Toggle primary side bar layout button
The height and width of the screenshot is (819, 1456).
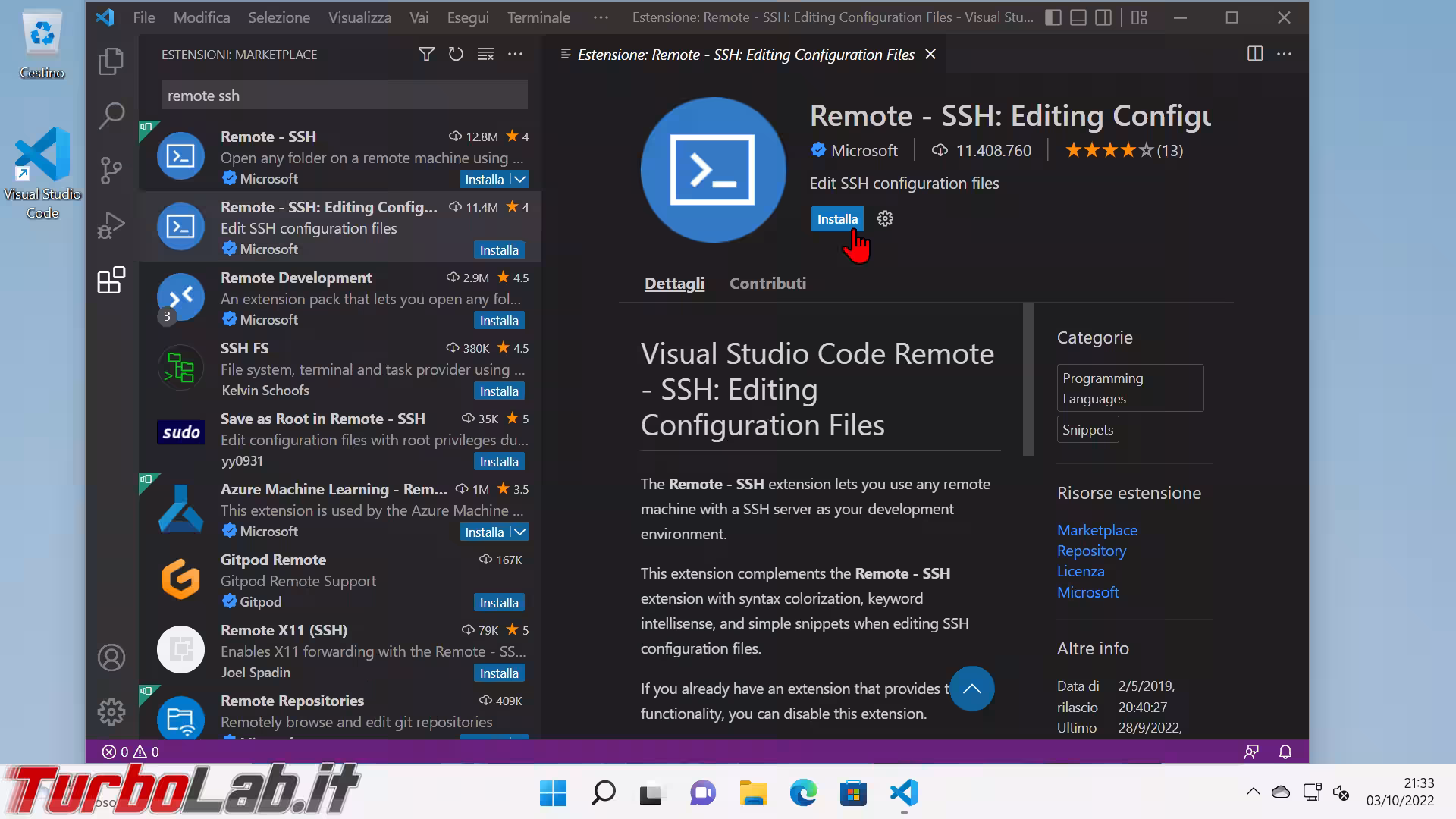tap(1053, 17)
